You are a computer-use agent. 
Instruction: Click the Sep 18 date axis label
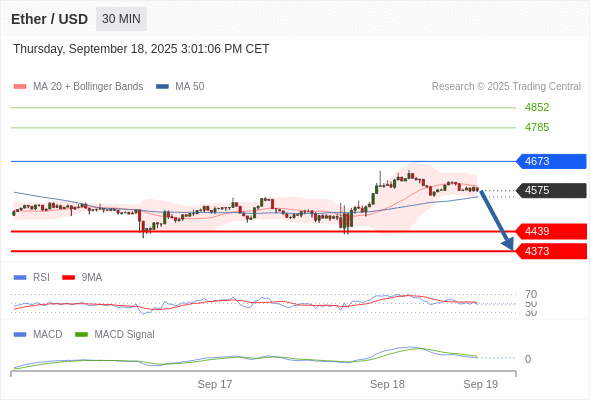[387, 384]
